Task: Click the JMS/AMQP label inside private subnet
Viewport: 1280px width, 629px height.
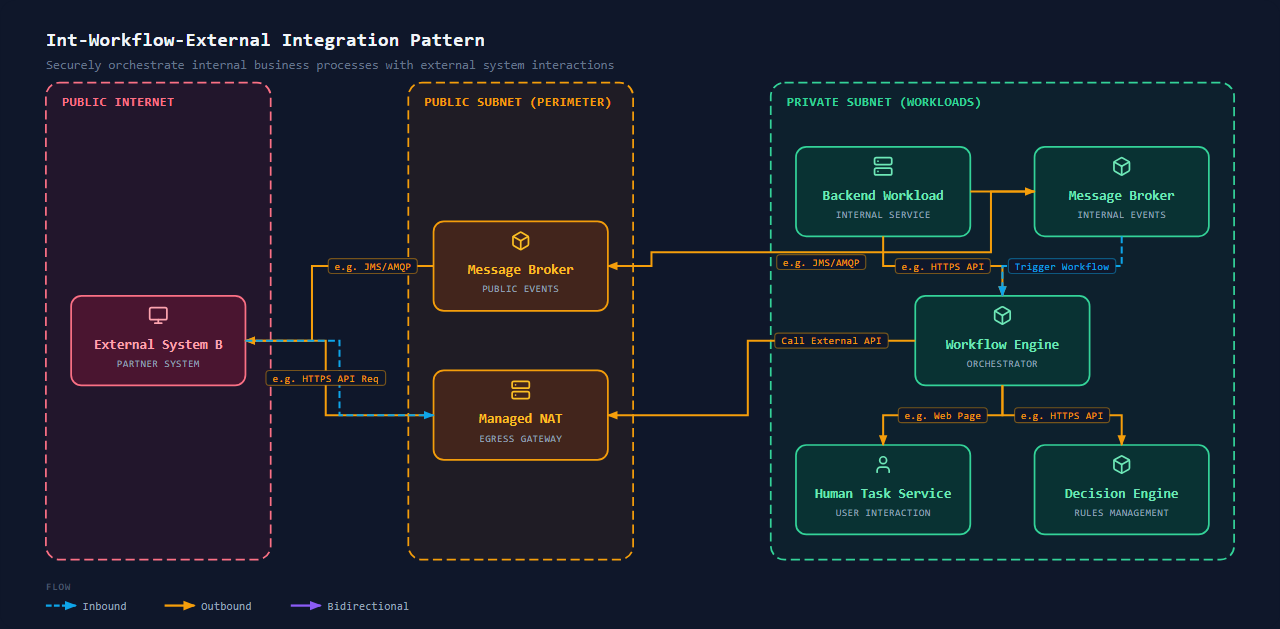Action: pos(821,263)
